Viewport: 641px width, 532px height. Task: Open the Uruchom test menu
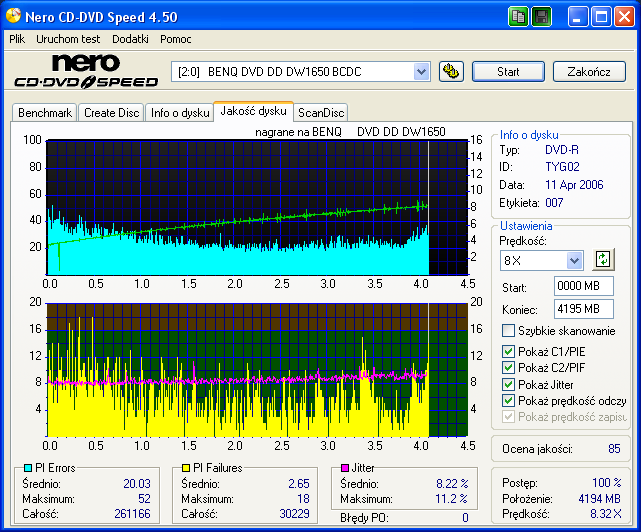coord(68,39)
